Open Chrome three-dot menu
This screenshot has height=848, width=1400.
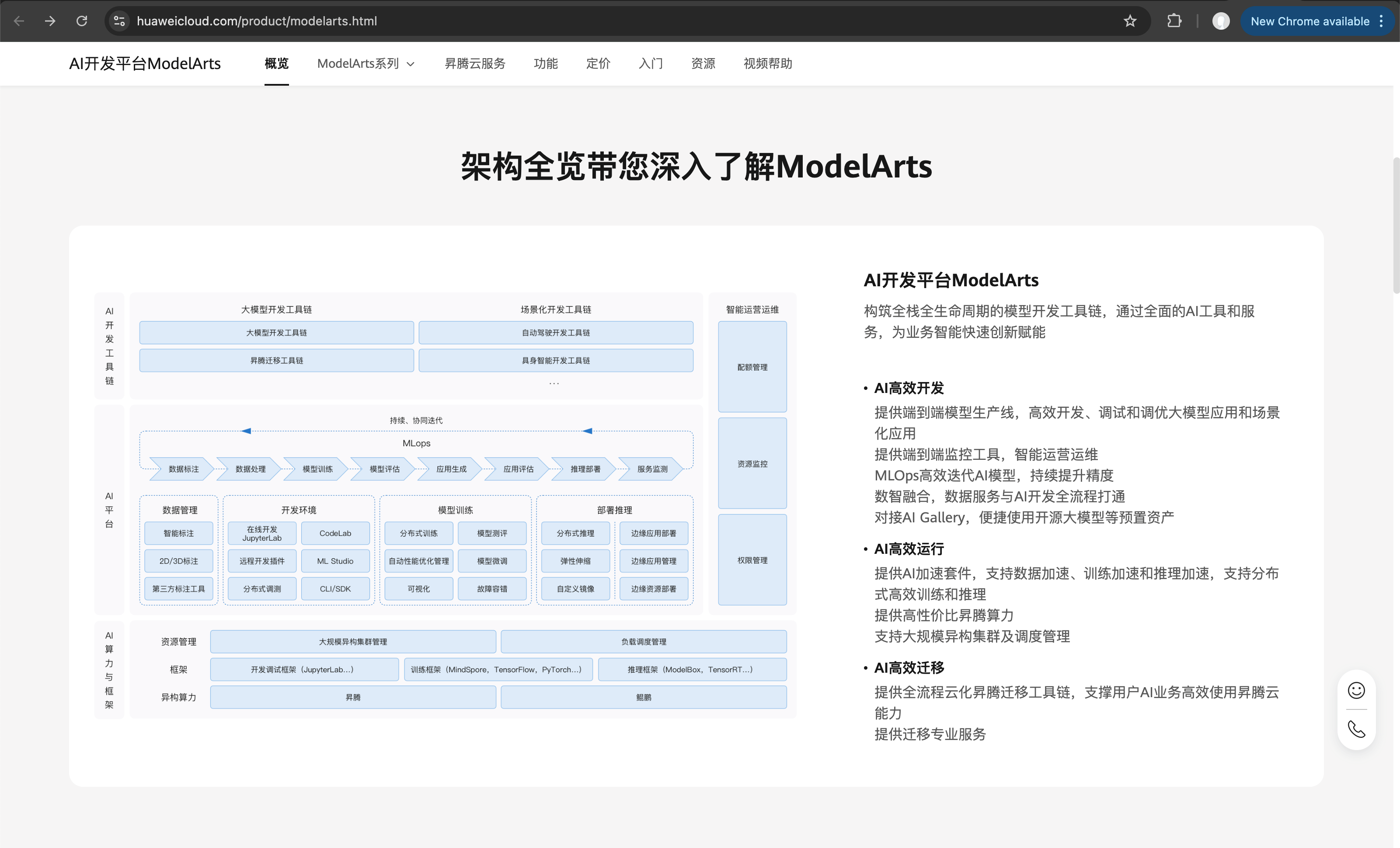point(1381,21)
